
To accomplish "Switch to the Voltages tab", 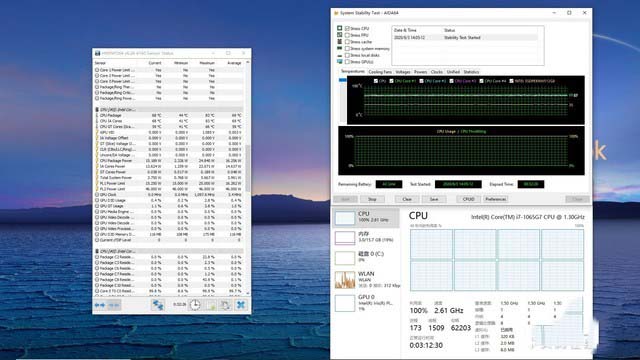I will [402, 72].
